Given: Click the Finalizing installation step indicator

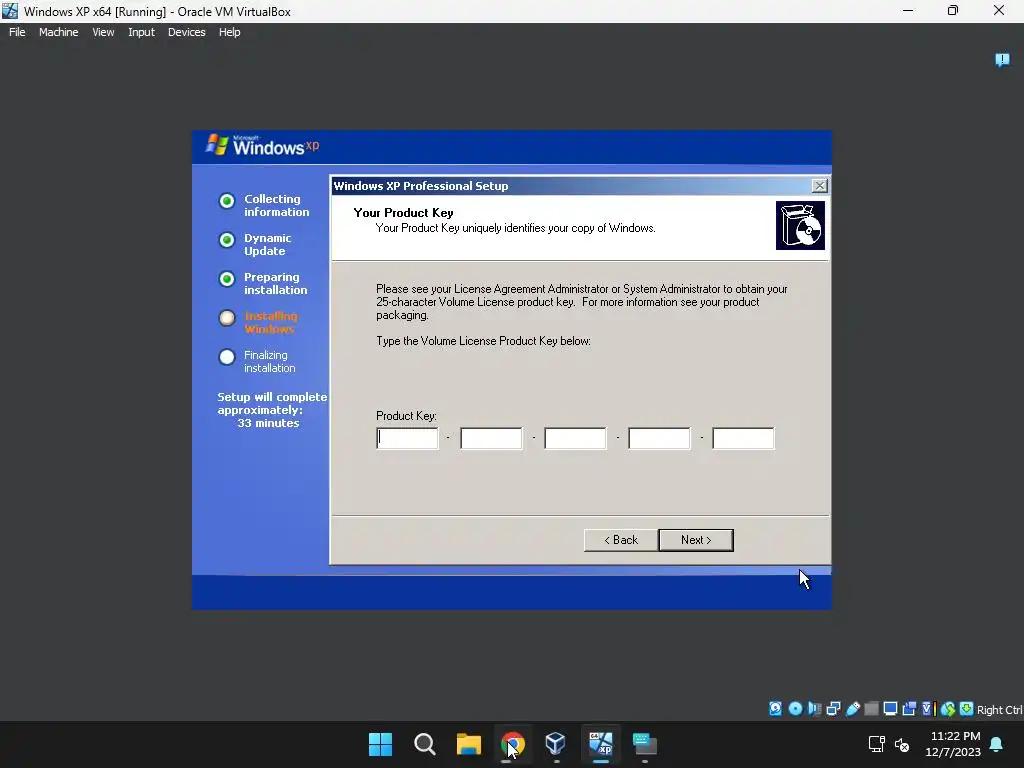Looking at the screenshot, I should click(227, 357).
